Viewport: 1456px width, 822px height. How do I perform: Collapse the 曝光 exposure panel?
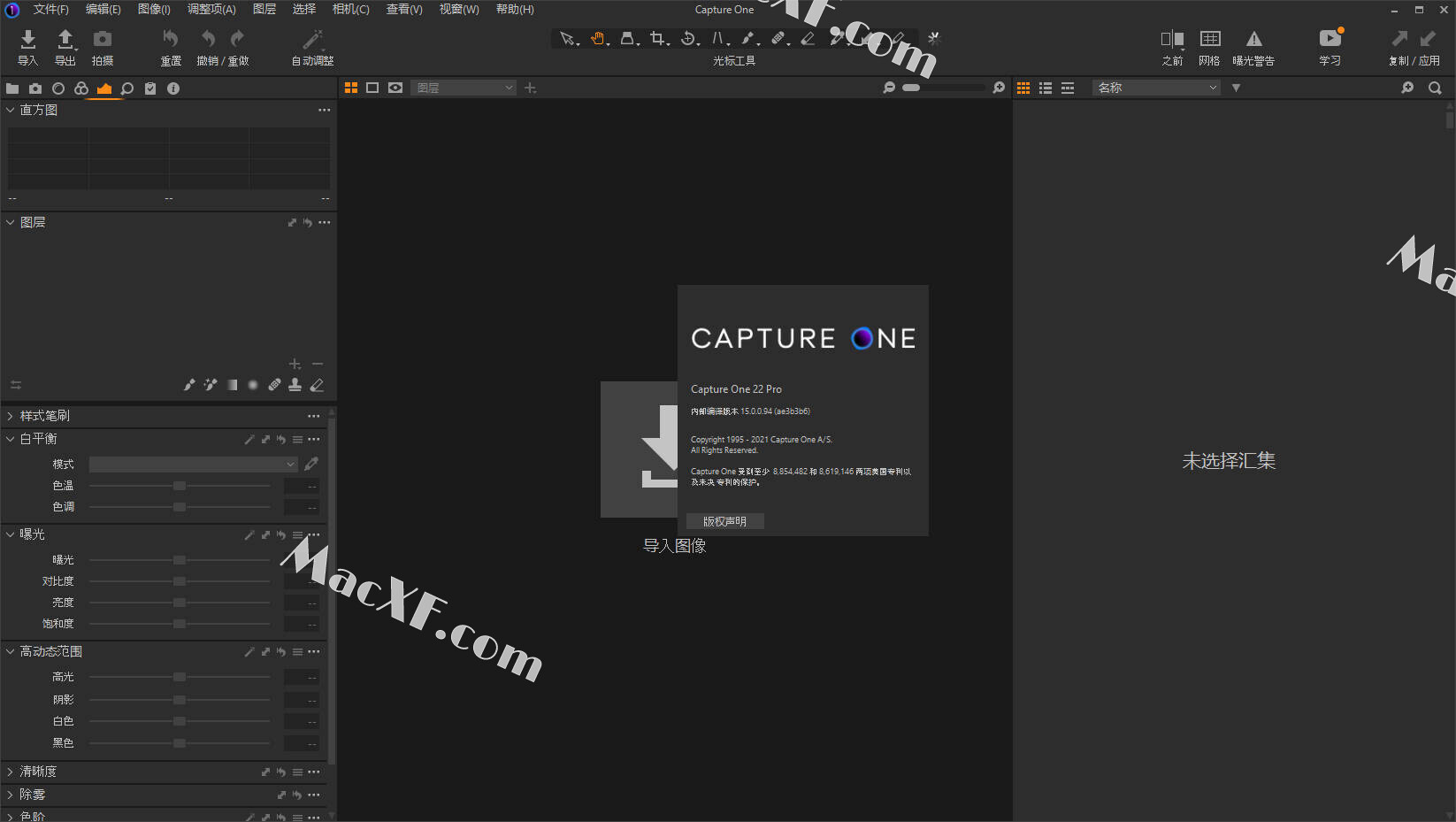(11, 534)
